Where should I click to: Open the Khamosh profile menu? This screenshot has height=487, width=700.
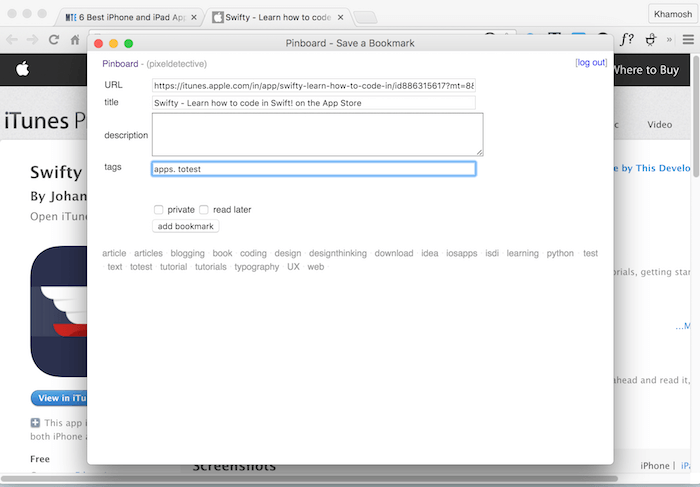point(672,14)
